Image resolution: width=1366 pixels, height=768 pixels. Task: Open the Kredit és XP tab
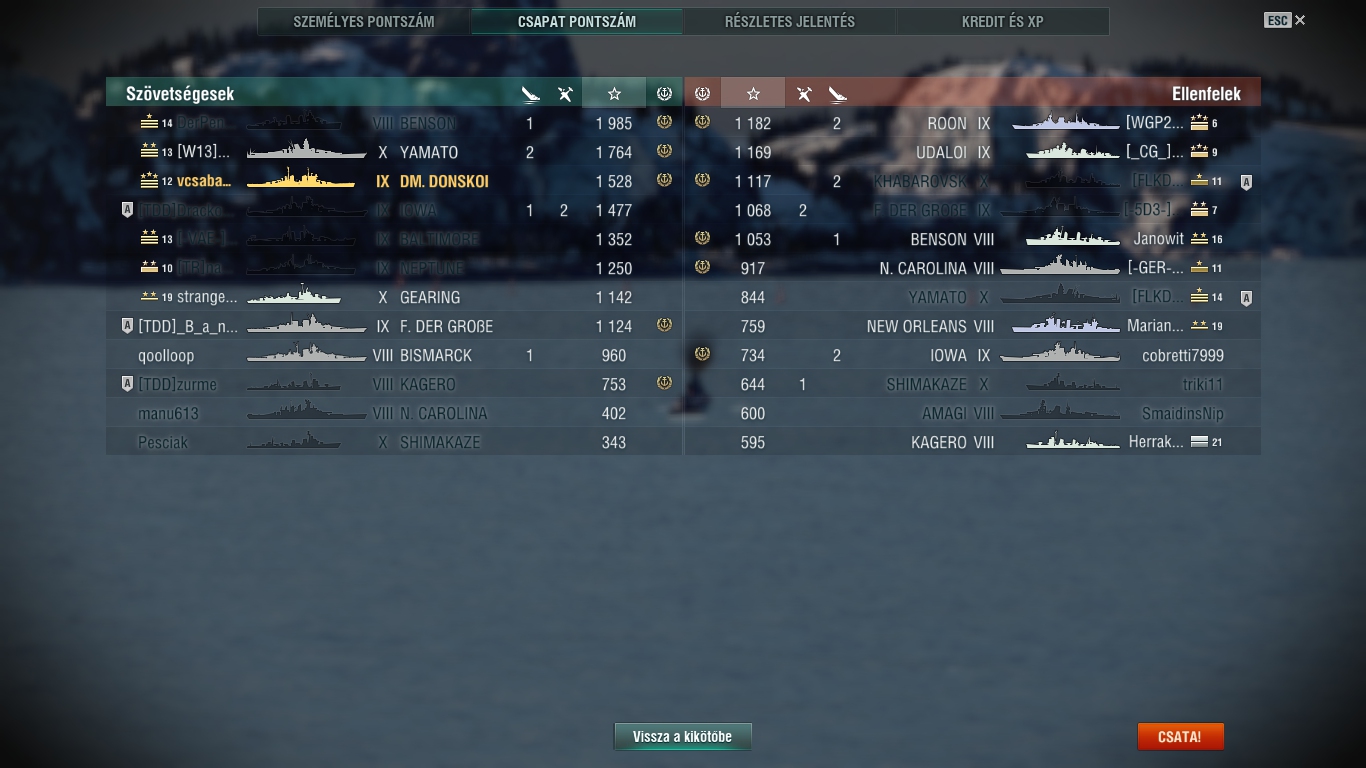tap(1003, 21)
